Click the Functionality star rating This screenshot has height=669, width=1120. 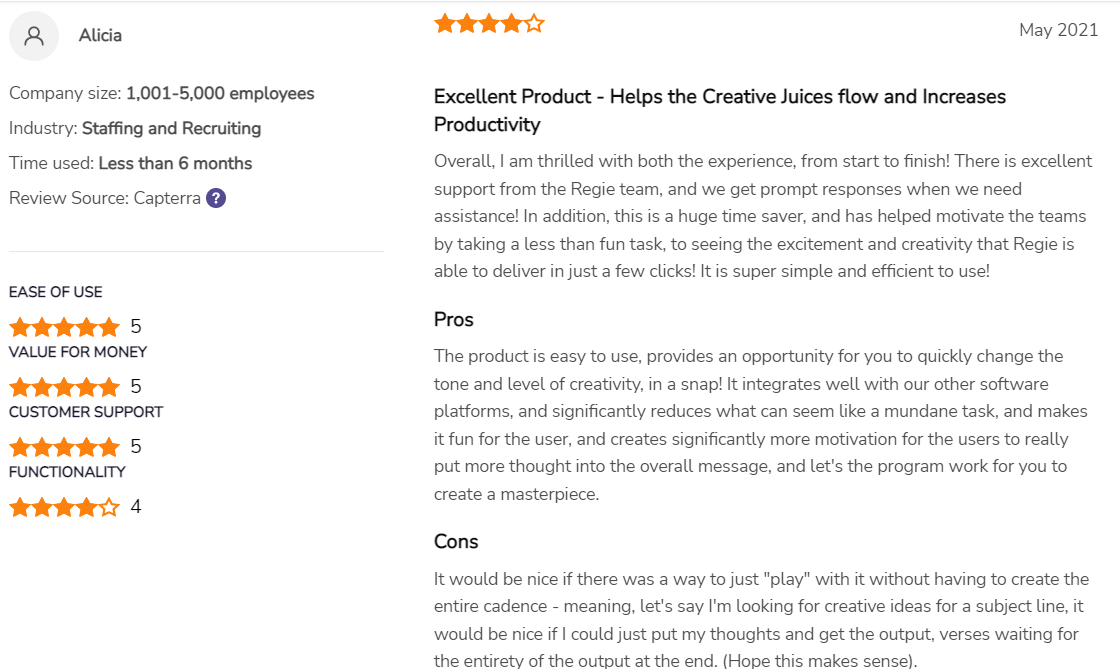pyautogui.click(x=64, y=507)
